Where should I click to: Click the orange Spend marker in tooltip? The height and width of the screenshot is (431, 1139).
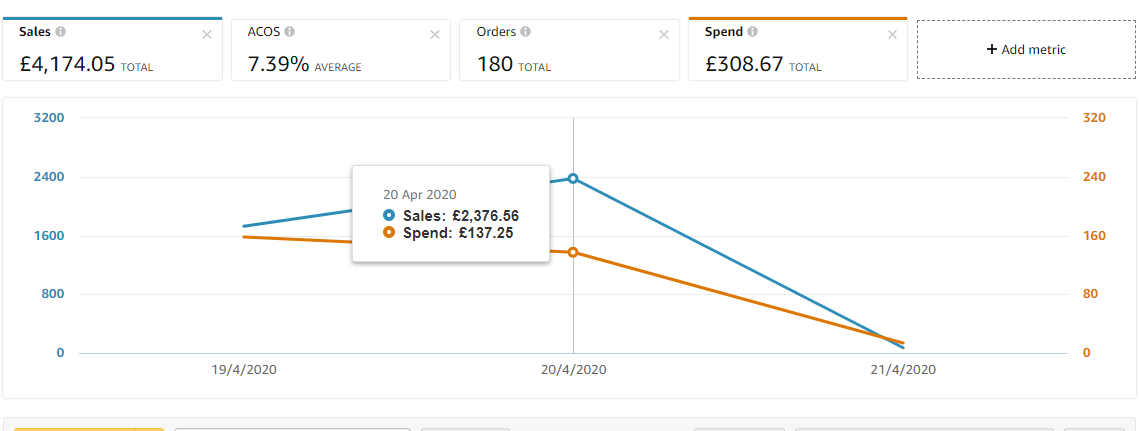pyautogui.click(x=389, y=232)
